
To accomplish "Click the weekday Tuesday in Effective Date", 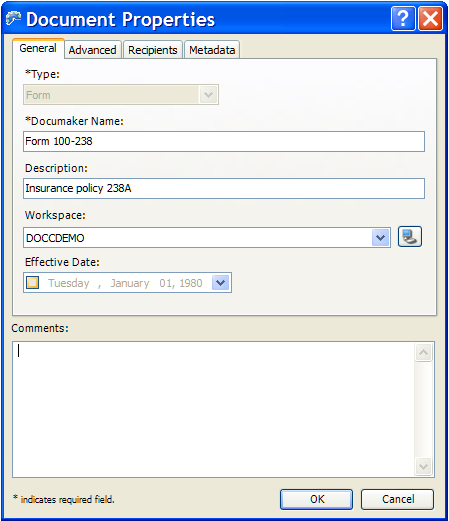I will tap(69, 283).
